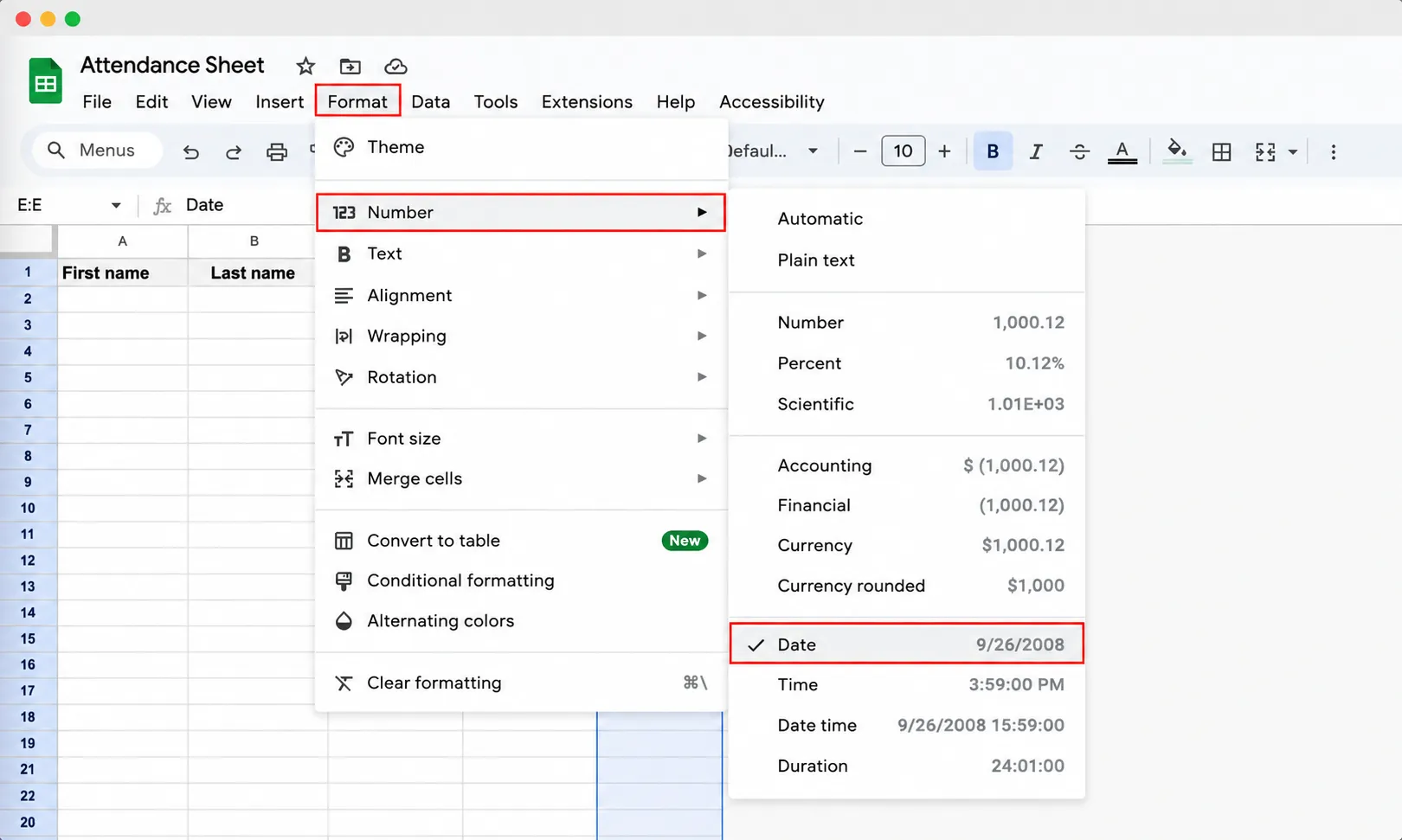Expand the Font size submenu
The height and width of the screenshot is (840, 1402).
pyautogui.click(x=521, y=439)
